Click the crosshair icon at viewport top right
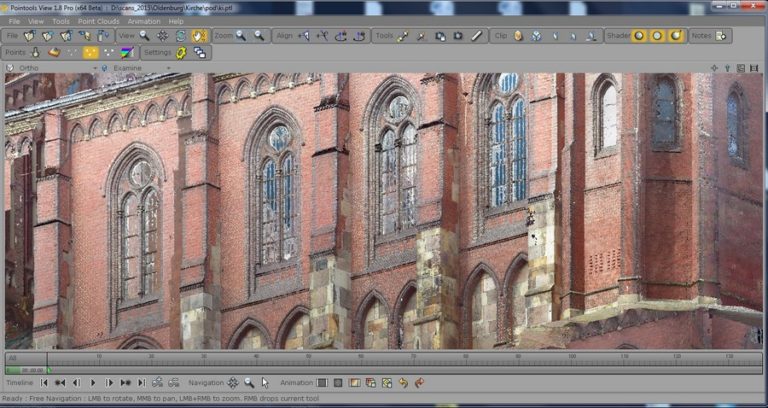The height and width of the screenshot is (408, 768). click(714, 68)
